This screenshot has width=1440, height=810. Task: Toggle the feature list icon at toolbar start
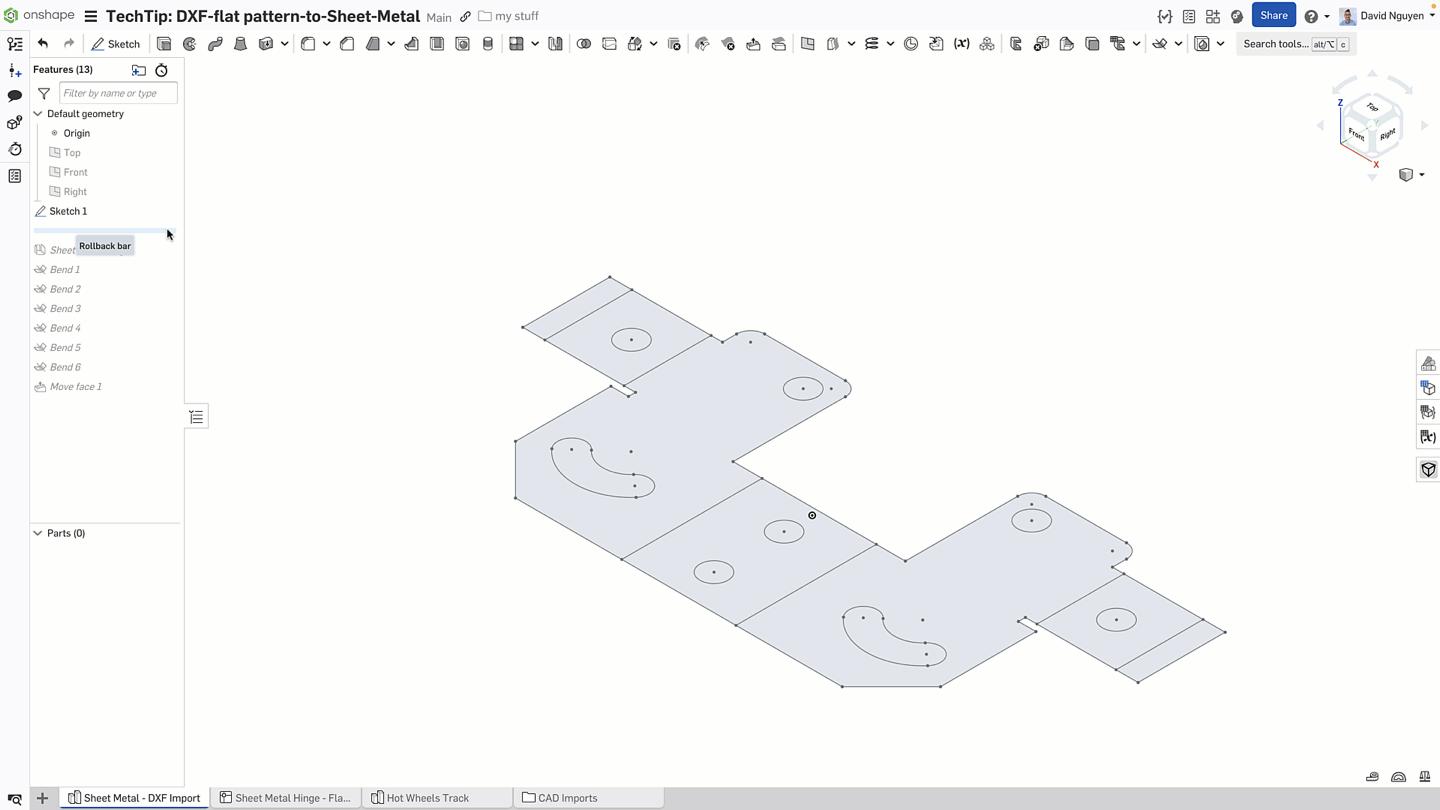[x=15, y=44]
